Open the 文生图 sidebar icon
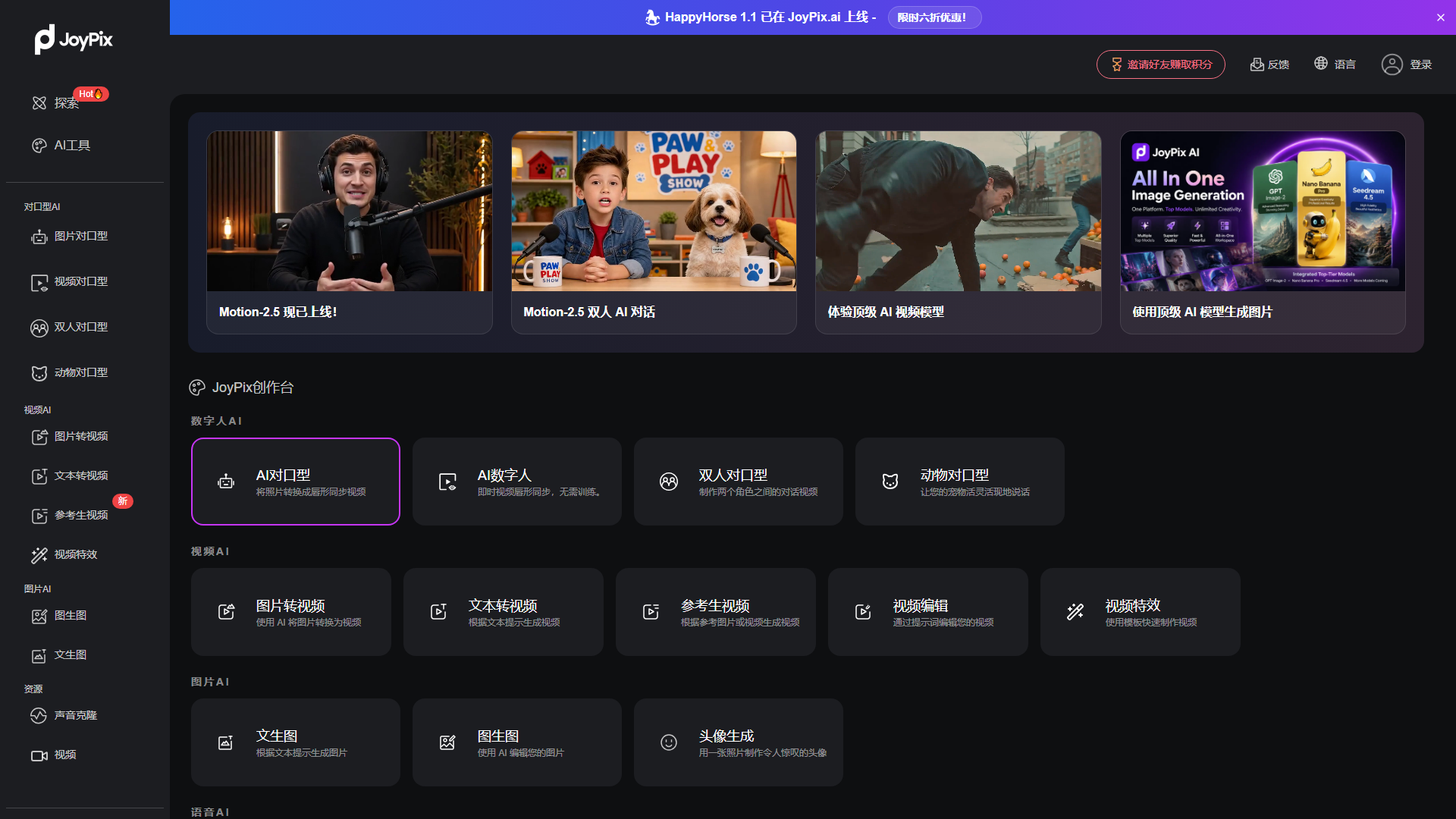The height and width of the screenshot is (819, 1456). [x=39, y=655]
